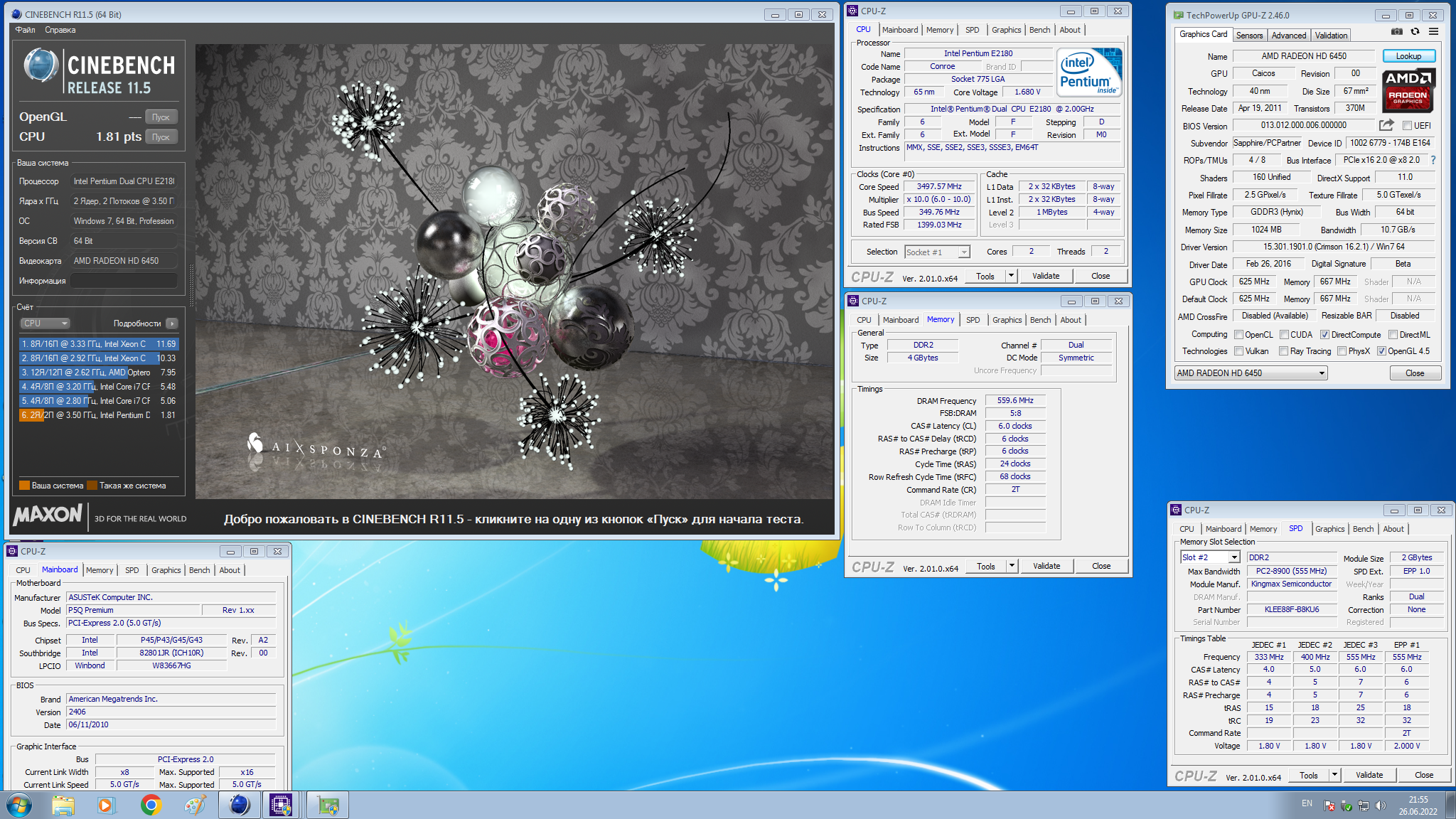
Task: Select ranking row with score 11.69
Action: pyautogui.click(x=98, y=344)
